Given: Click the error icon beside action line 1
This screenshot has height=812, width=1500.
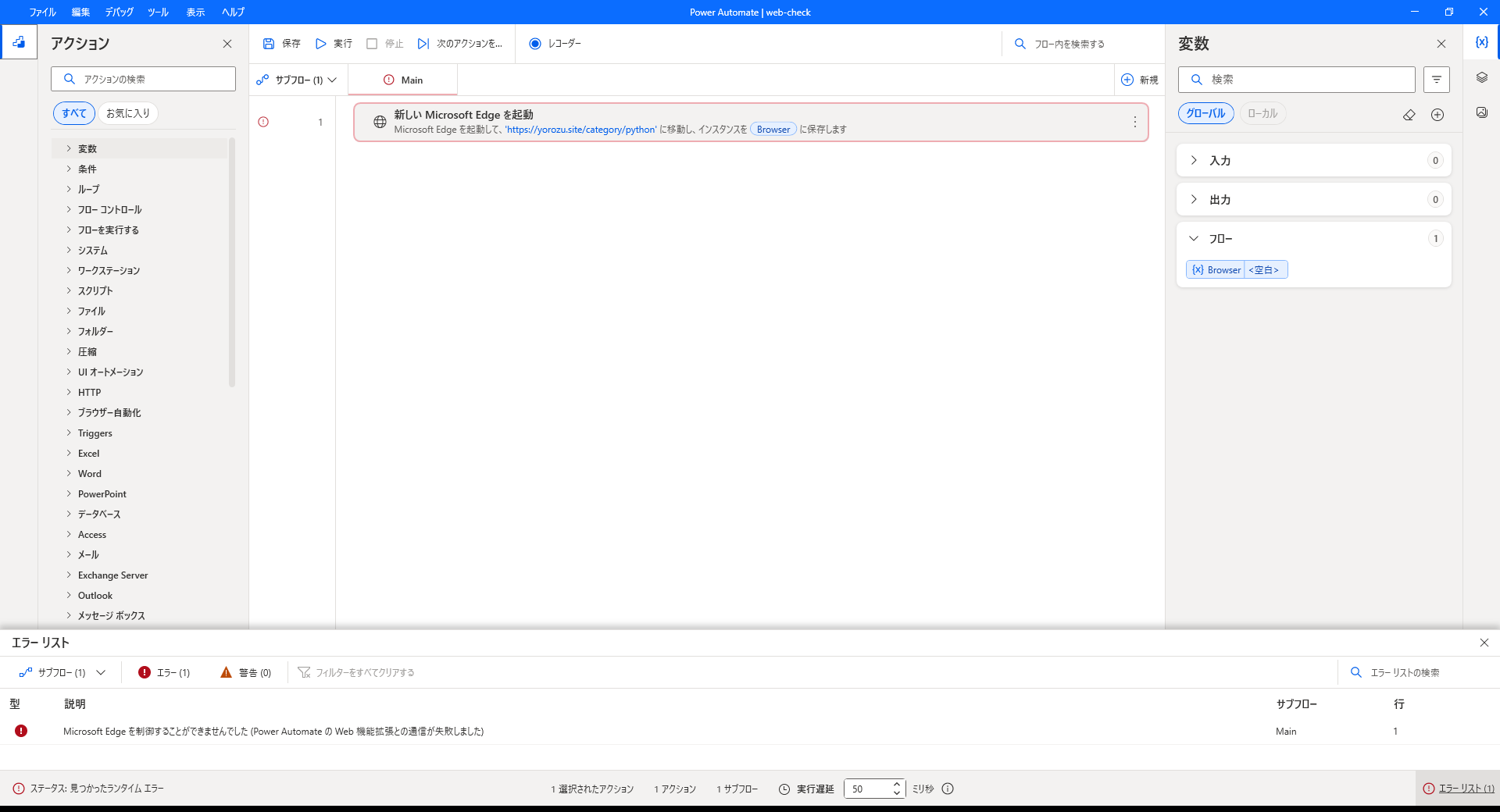Looking at the screenshot, I should (263, 122).
